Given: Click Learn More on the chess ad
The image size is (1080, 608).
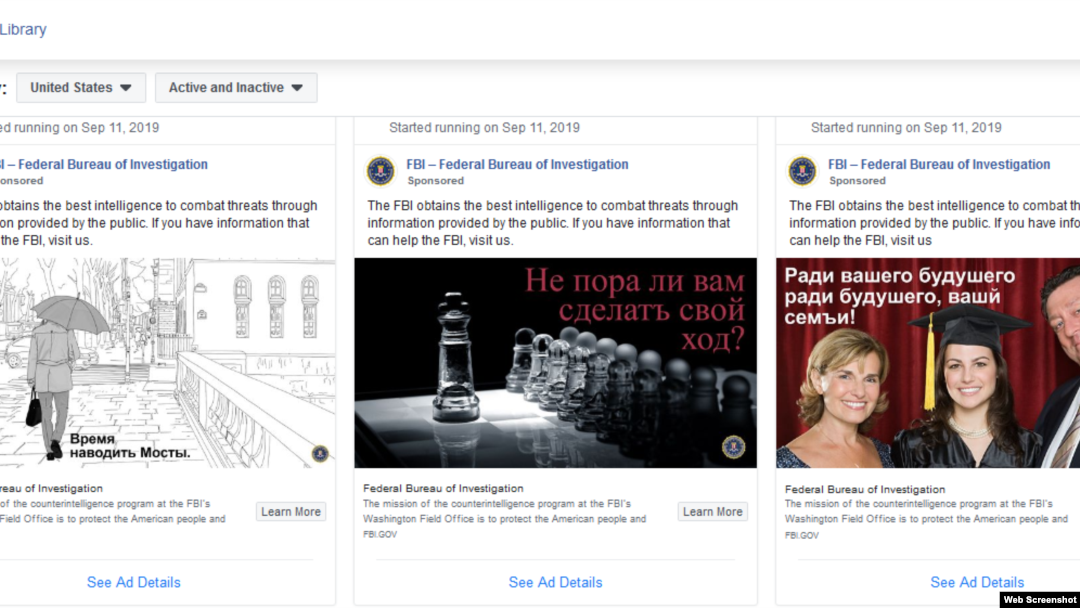Looking at the screenshot, I should coord(712,512).
